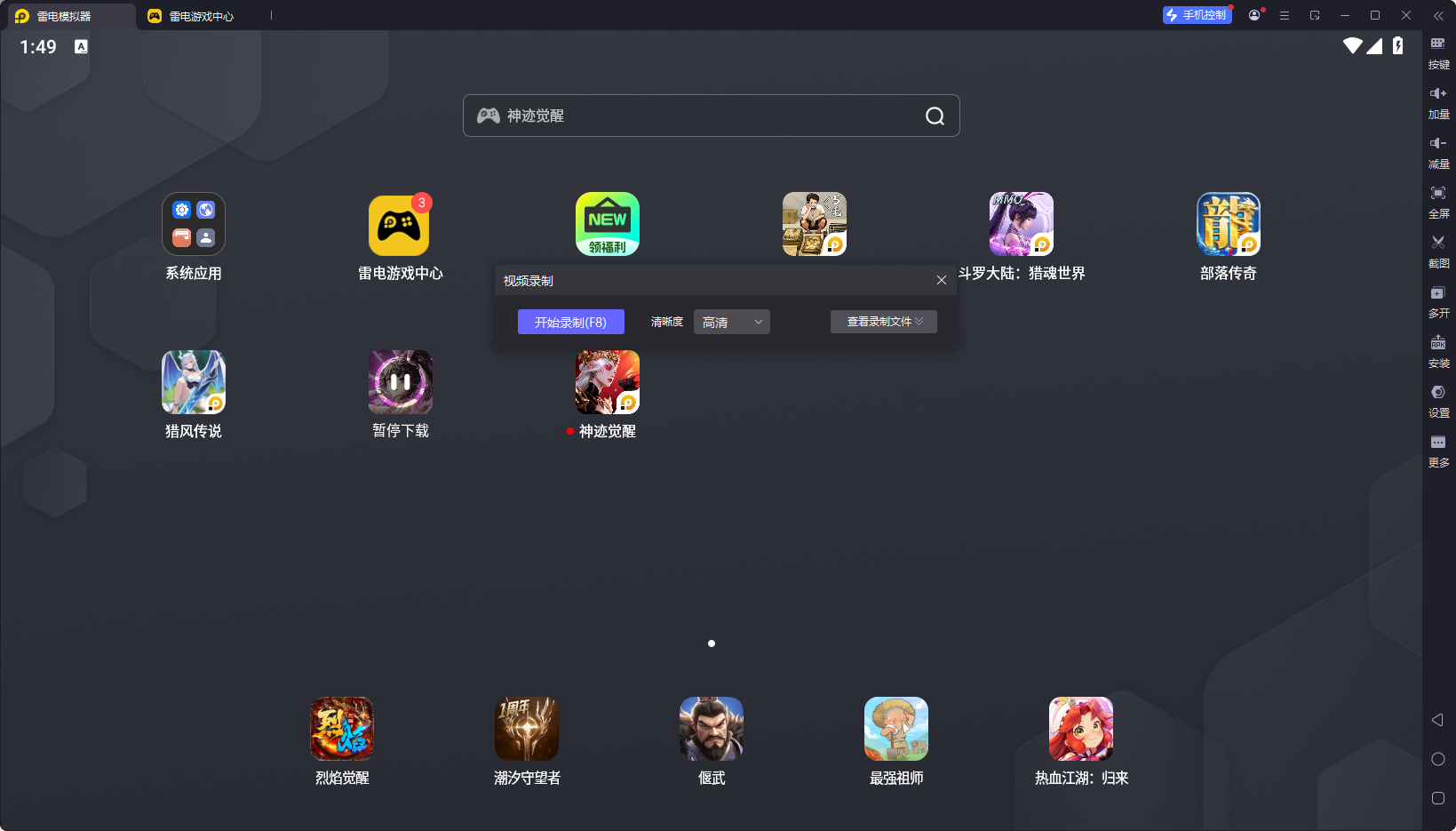This screenshot has height=831, width=1456.
Task: Click the 1:49 clock in status bar
Action: pyautogui.click(x=38, y=46)
